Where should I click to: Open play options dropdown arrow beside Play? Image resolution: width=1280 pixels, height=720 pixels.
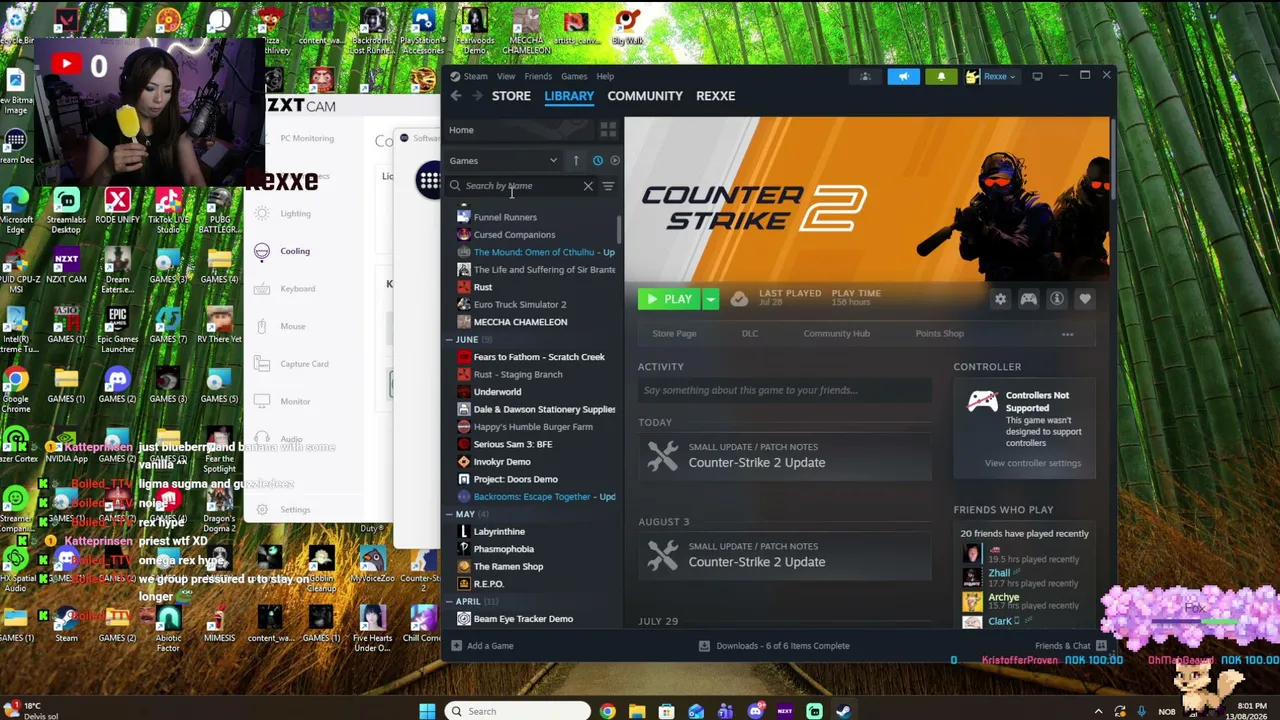(710, 299)
